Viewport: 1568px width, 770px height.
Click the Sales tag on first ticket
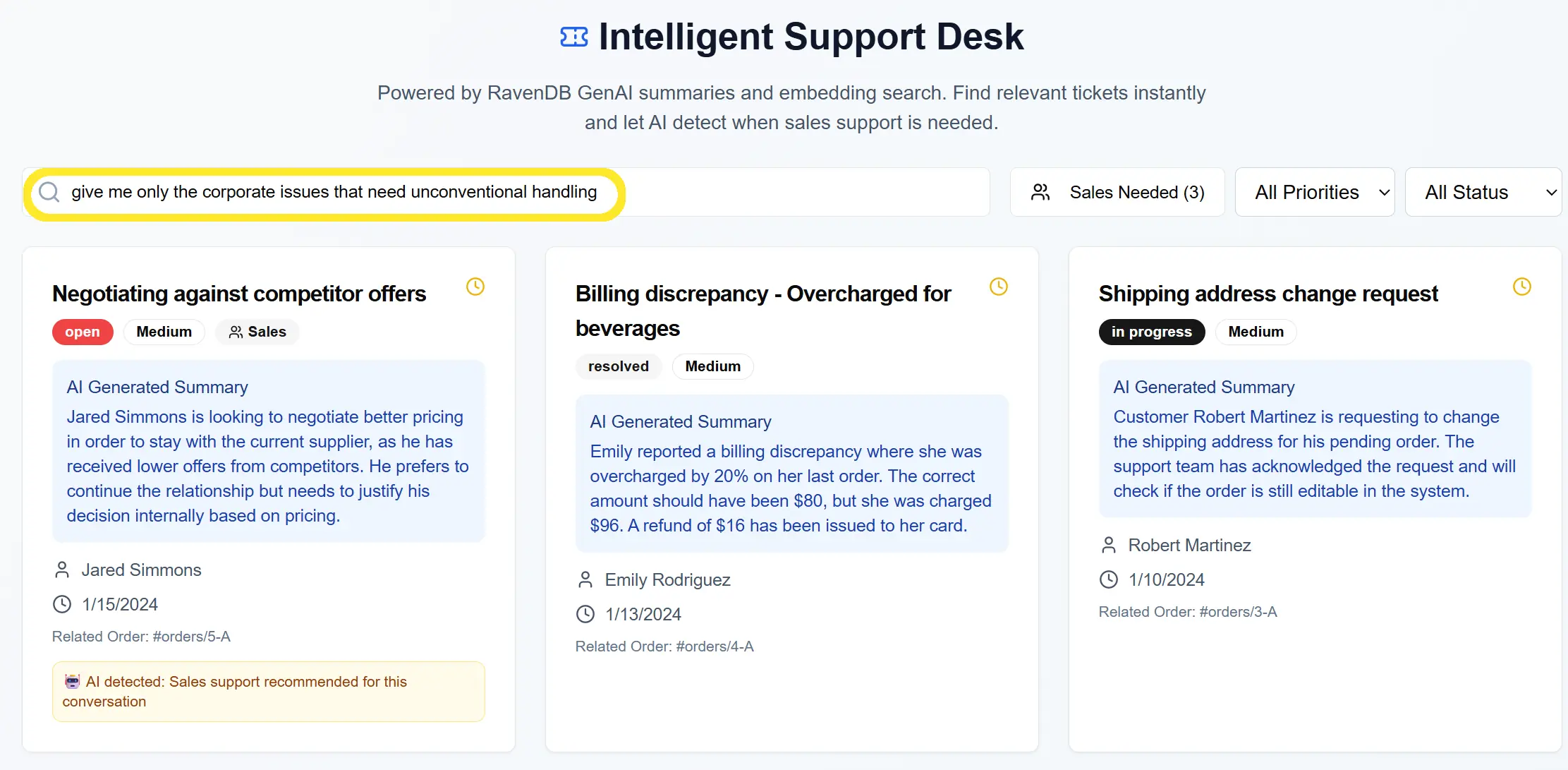tap(257, 332)
